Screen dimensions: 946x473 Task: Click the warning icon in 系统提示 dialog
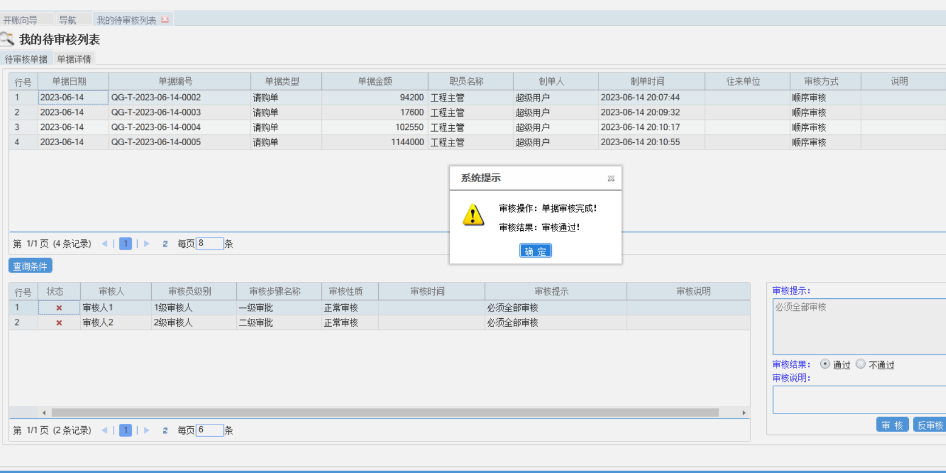tap(473, 216)
